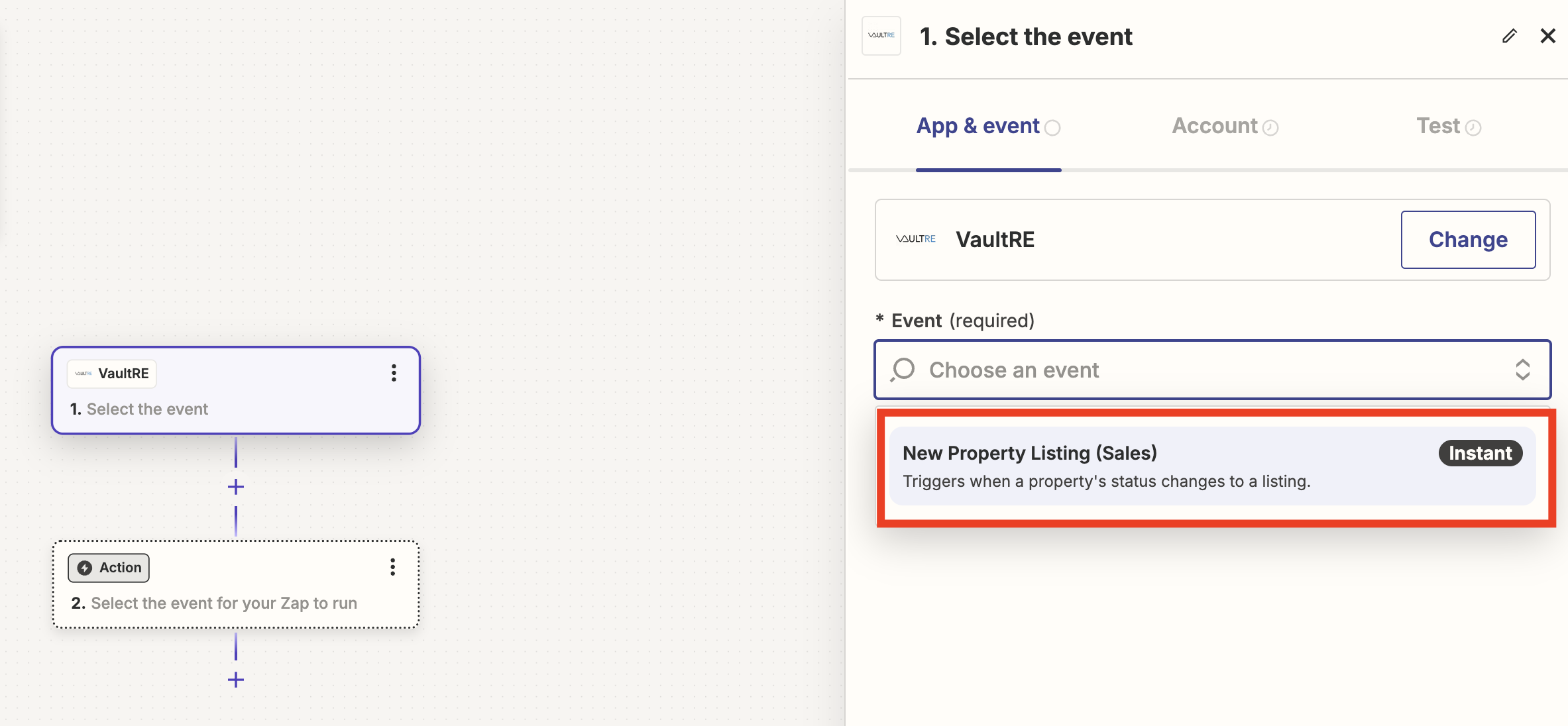The height and width of the screenshot is (726, 1568).
Task: Focus the Choose an event search field
Action: click(x=1212, y=370)
